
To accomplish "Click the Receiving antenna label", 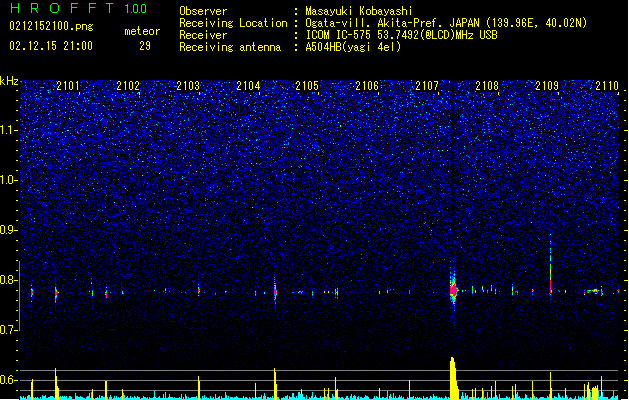I will coord(230,47).
